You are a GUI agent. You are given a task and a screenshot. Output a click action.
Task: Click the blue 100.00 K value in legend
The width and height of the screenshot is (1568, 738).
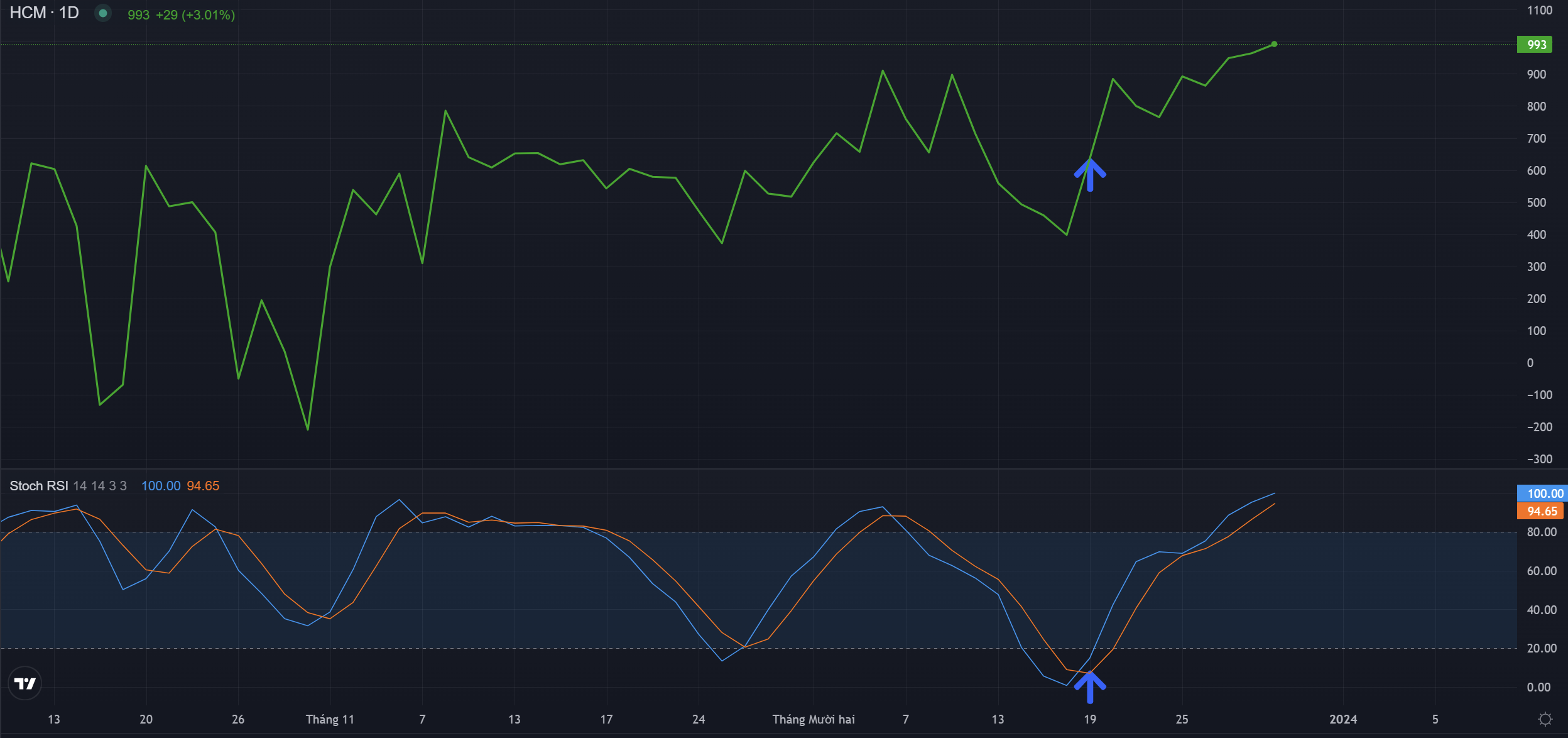pyautogui.click(x=161, y=486)
